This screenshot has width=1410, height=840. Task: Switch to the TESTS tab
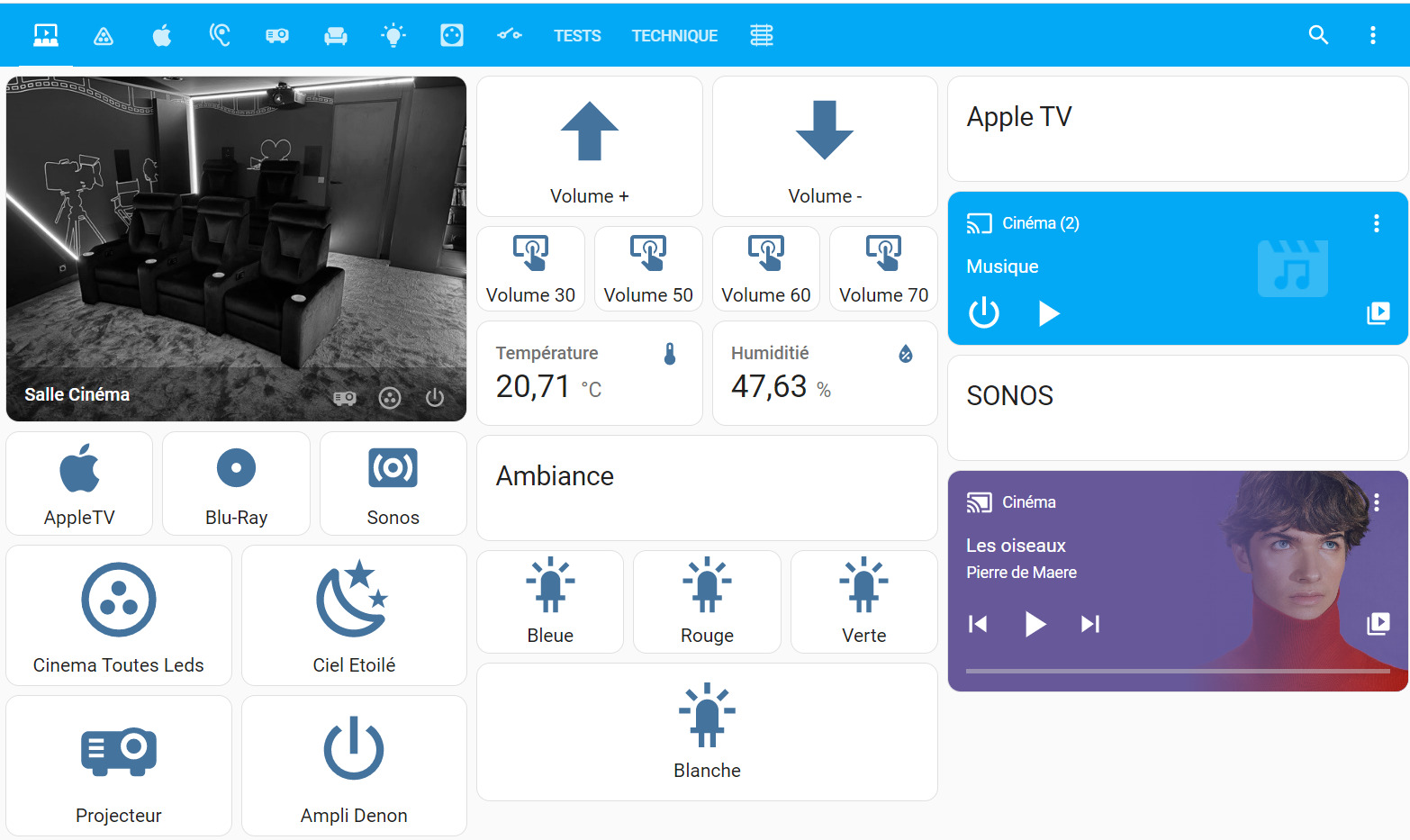(x=577, y=36)
